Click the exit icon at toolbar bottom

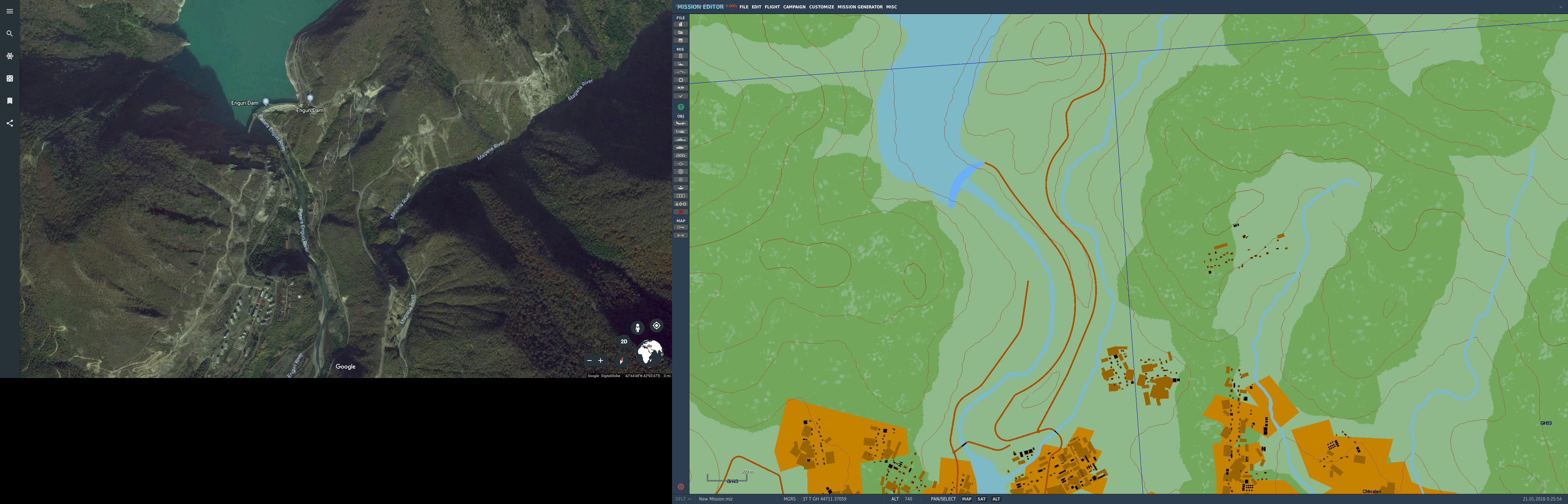point(680,486)
